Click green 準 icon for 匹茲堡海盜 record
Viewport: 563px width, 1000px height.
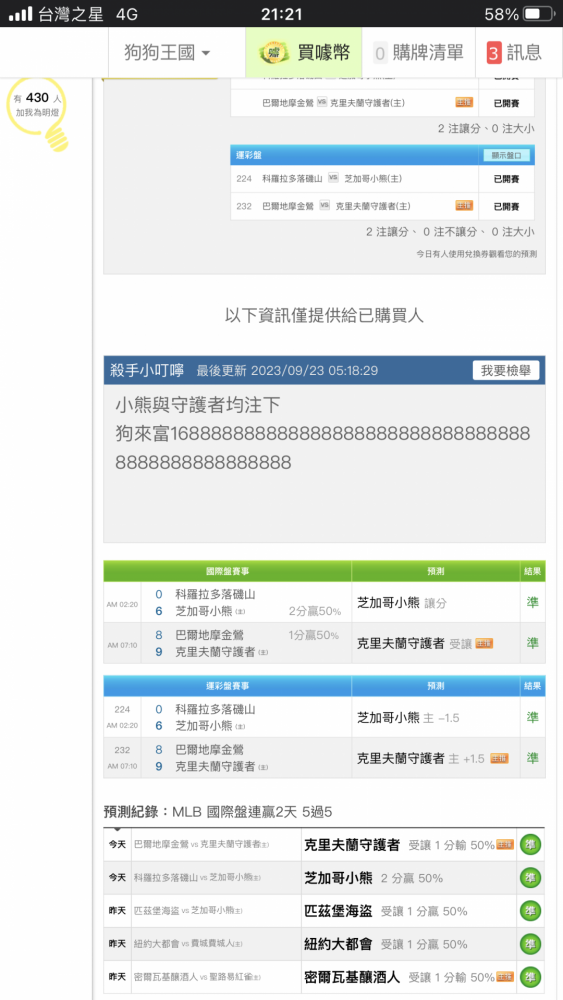tap(530, 911)
